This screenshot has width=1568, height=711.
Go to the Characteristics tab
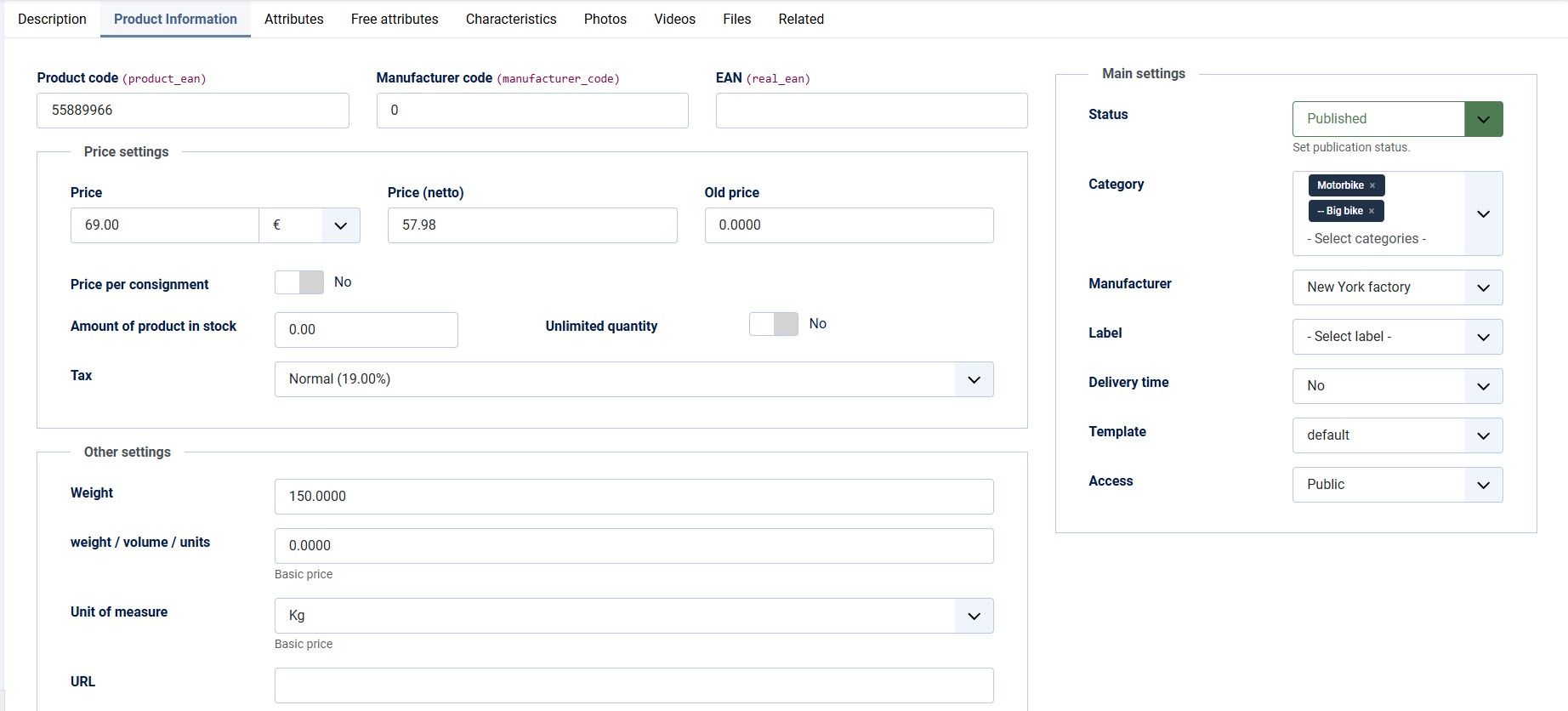[510, 19]
